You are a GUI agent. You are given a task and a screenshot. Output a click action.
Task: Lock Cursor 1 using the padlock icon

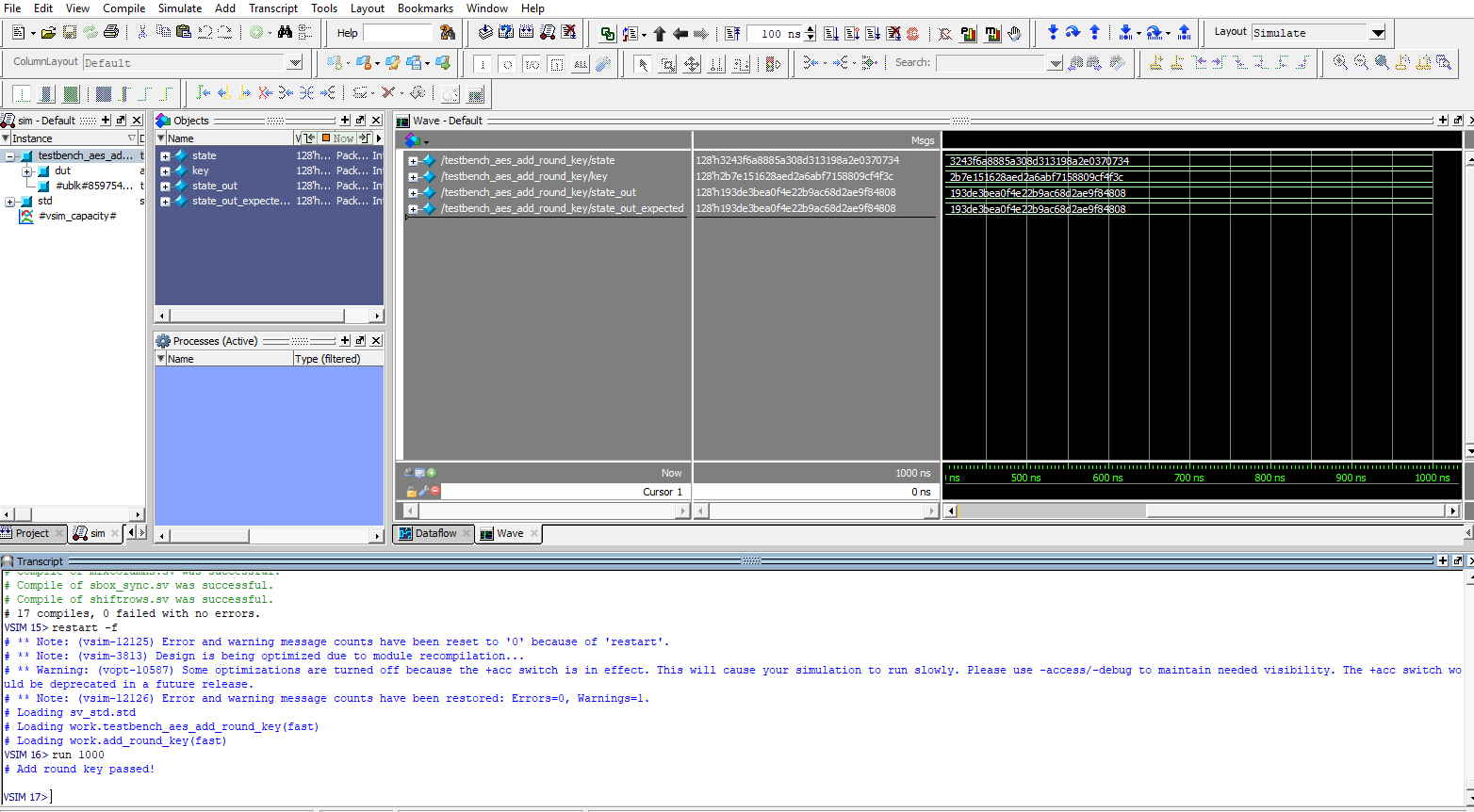(411, 492)
